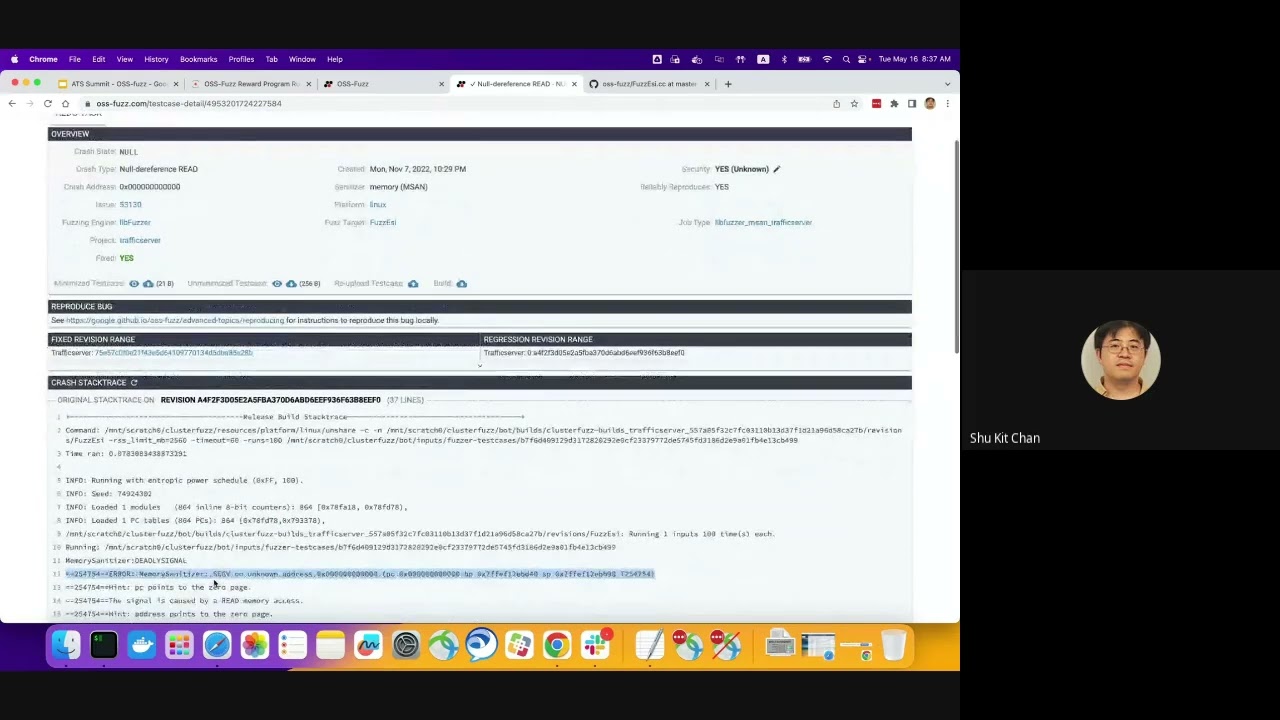Open Finder from the Dock
Viewport: 1280px width, 720px height.
(66, 645)
